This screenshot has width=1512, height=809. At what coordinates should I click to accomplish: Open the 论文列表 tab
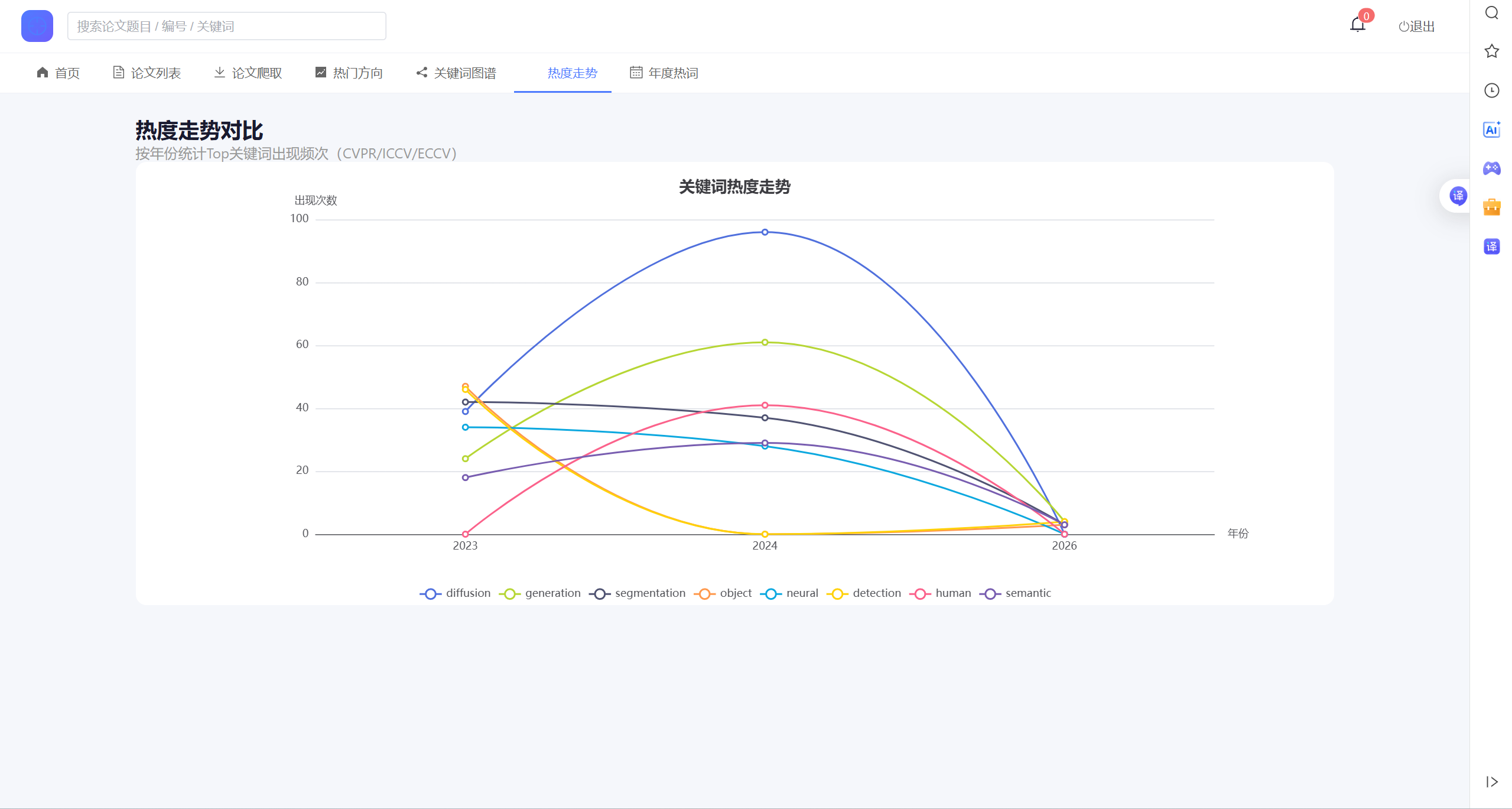tap(147, 73)
